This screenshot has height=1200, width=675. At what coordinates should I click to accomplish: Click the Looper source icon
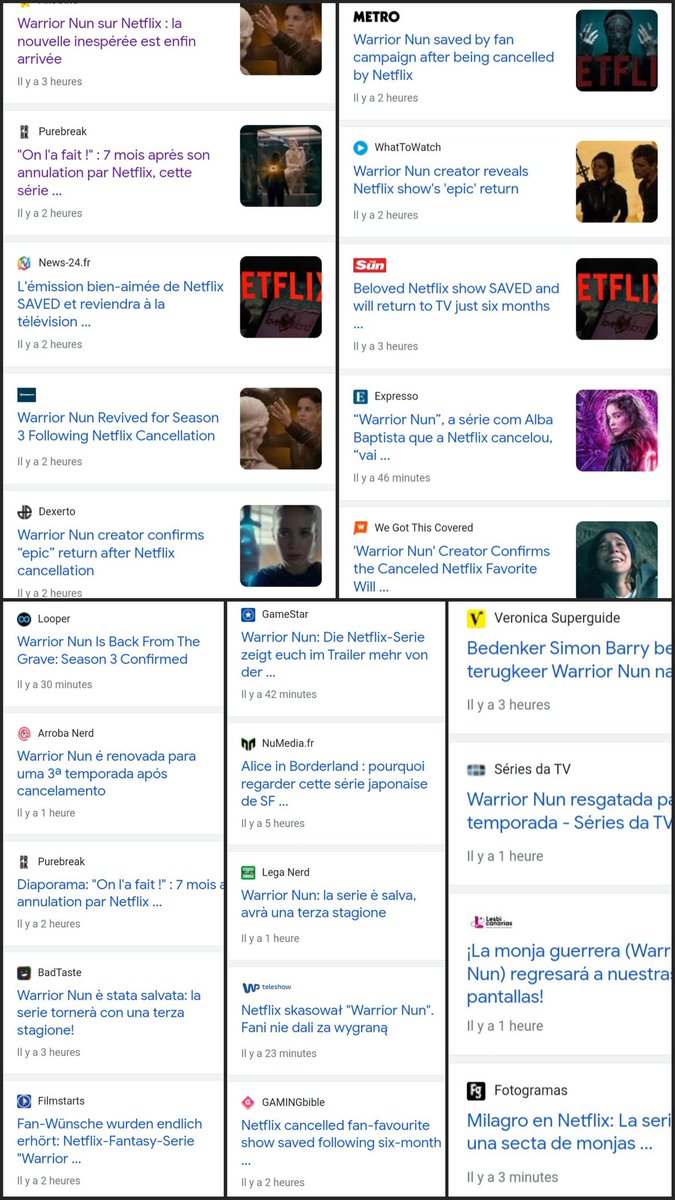click(25, 619)
